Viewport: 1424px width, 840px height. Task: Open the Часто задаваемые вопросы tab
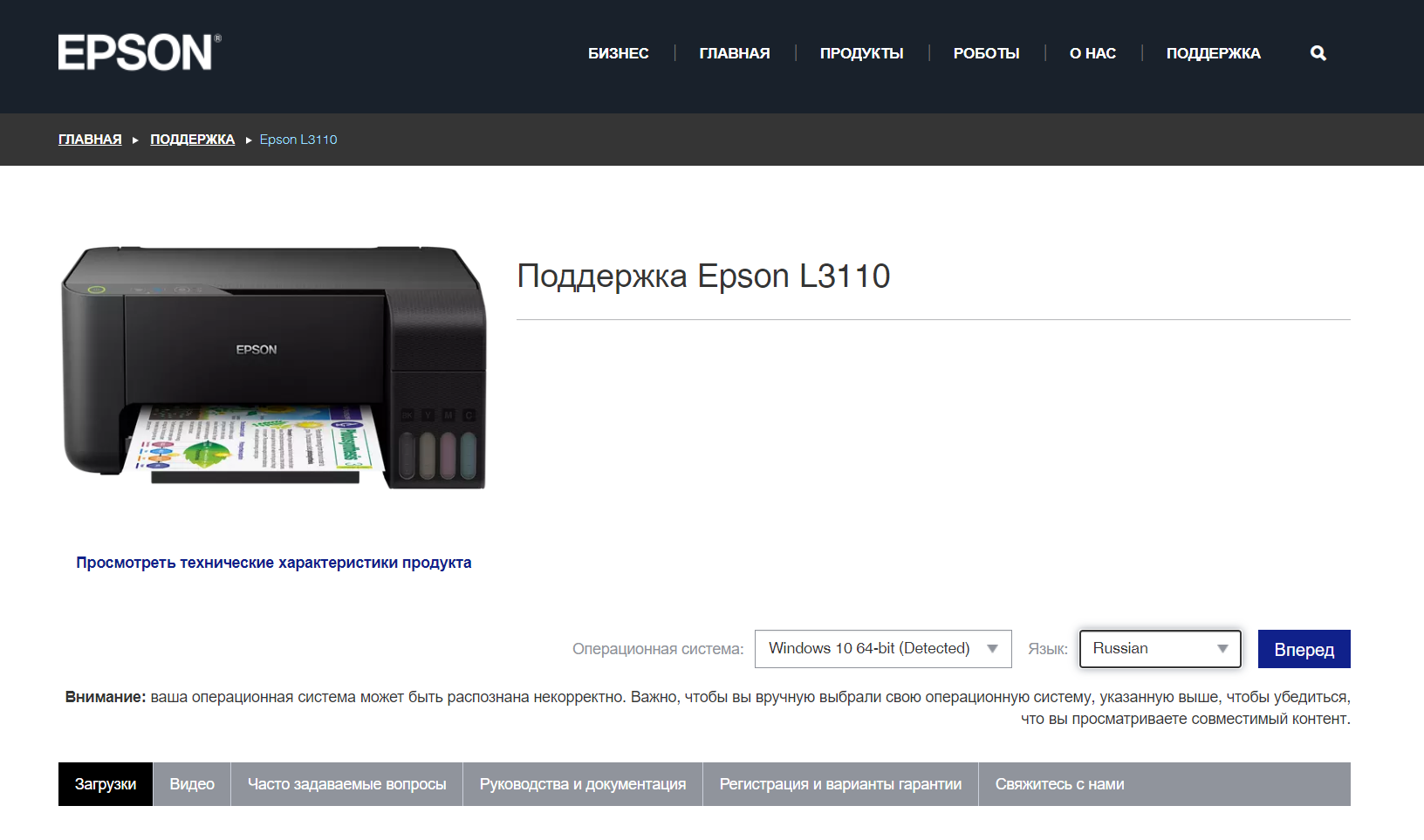click(347, 784)
